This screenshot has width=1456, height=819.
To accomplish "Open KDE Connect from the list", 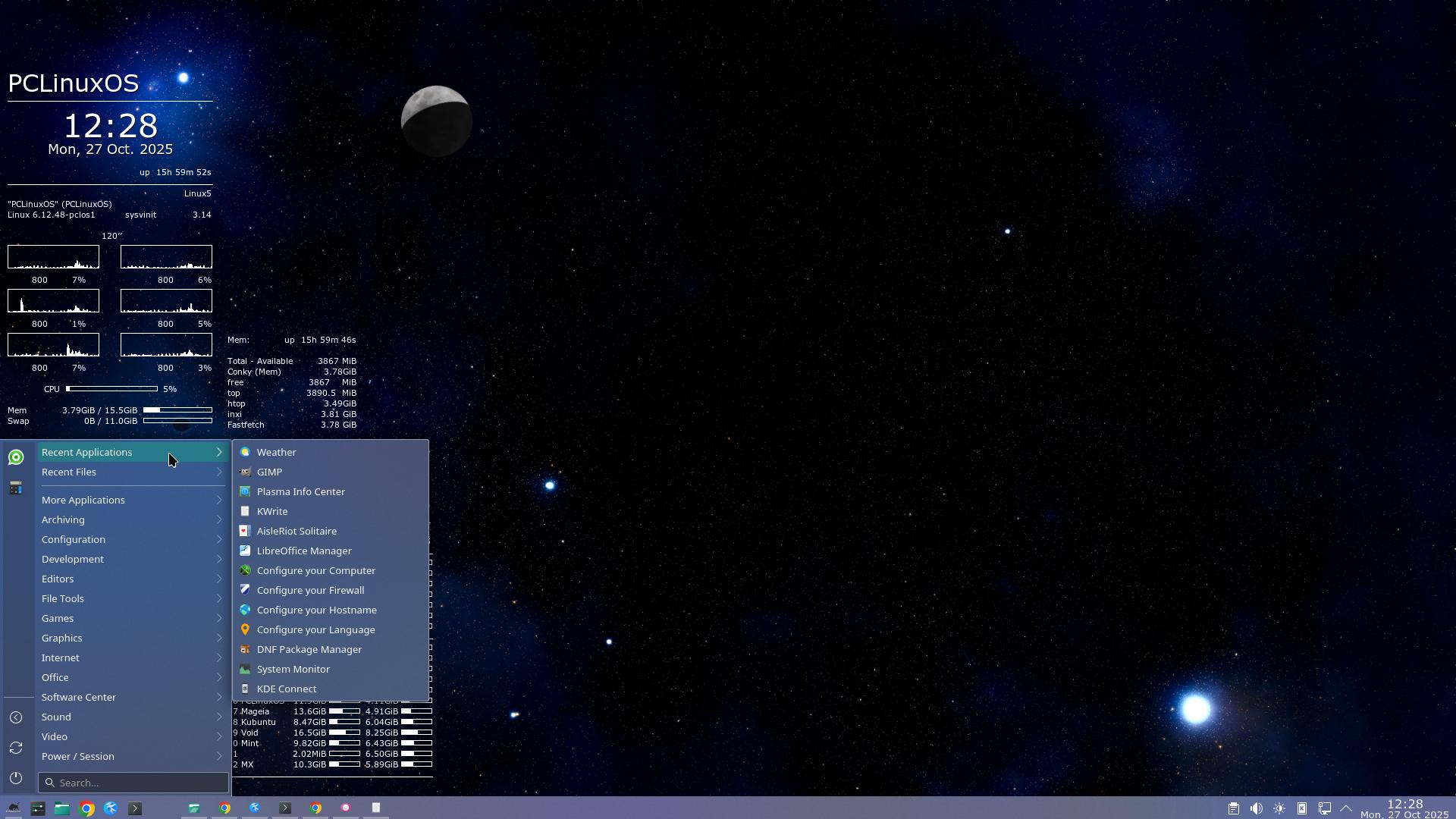I will tap(286, 689).
